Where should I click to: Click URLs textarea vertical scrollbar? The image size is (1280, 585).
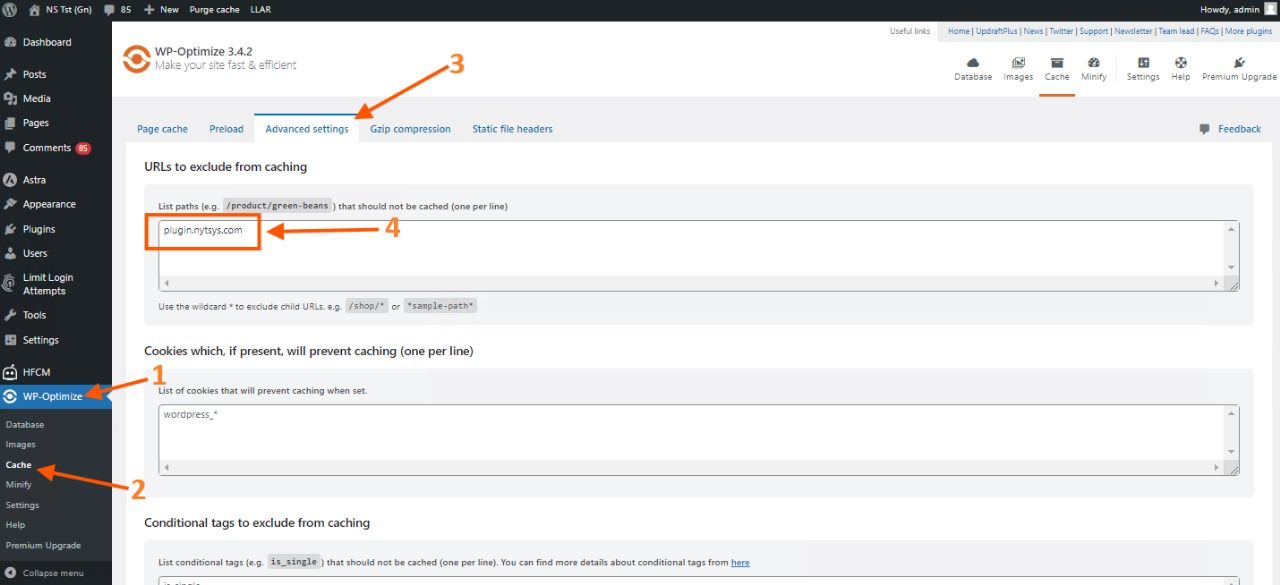pos(1231,248)
